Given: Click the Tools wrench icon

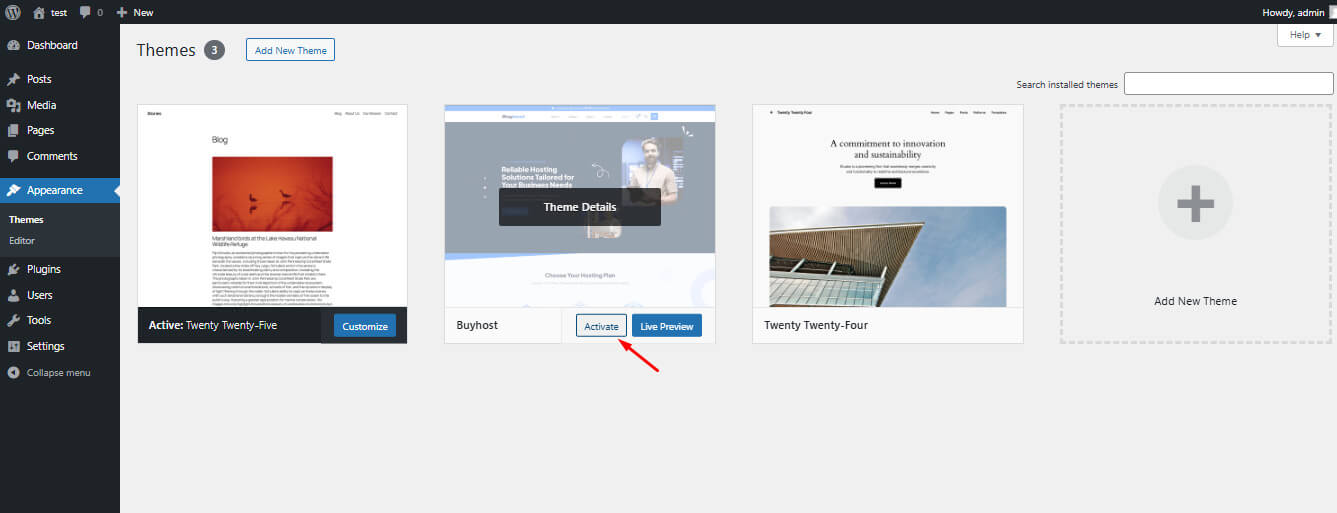Looking at the screenshot, I should (13, 320).
